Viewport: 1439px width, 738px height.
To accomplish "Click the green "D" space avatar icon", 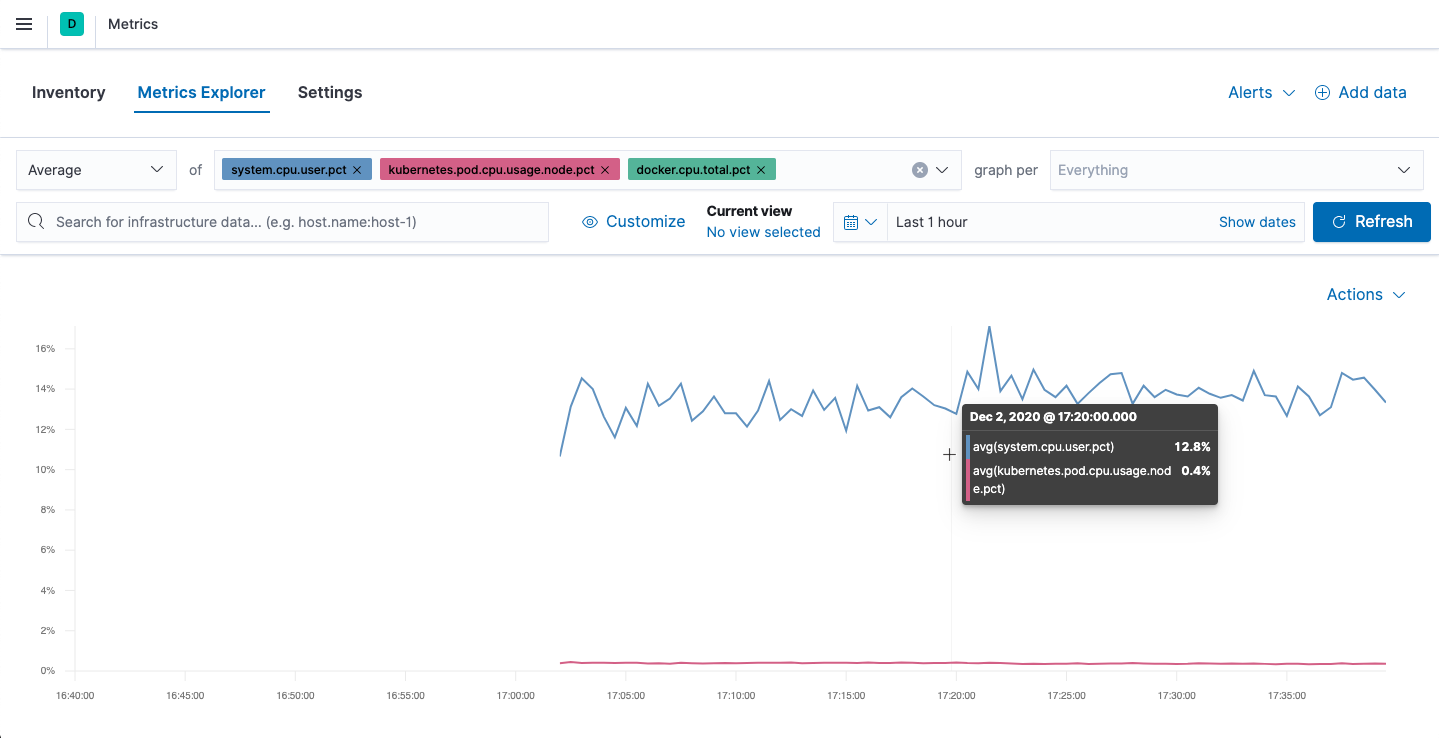I will (x=70, y=23).
